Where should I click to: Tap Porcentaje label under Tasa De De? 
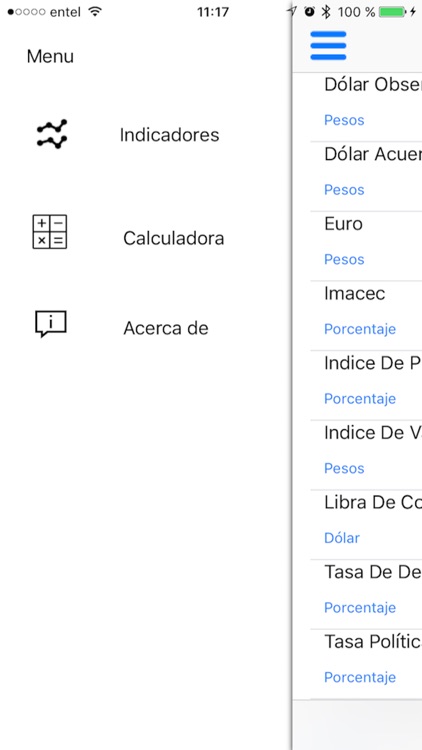pos(360,607)
